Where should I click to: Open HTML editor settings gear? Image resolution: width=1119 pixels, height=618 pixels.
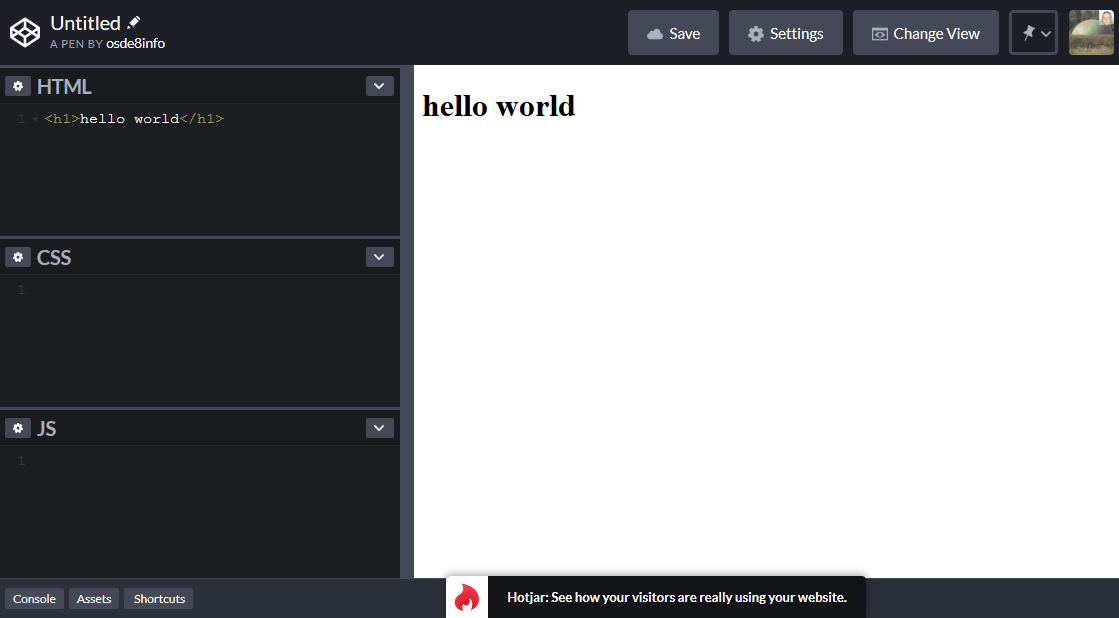pyautogui.click(x=18, y=86)
